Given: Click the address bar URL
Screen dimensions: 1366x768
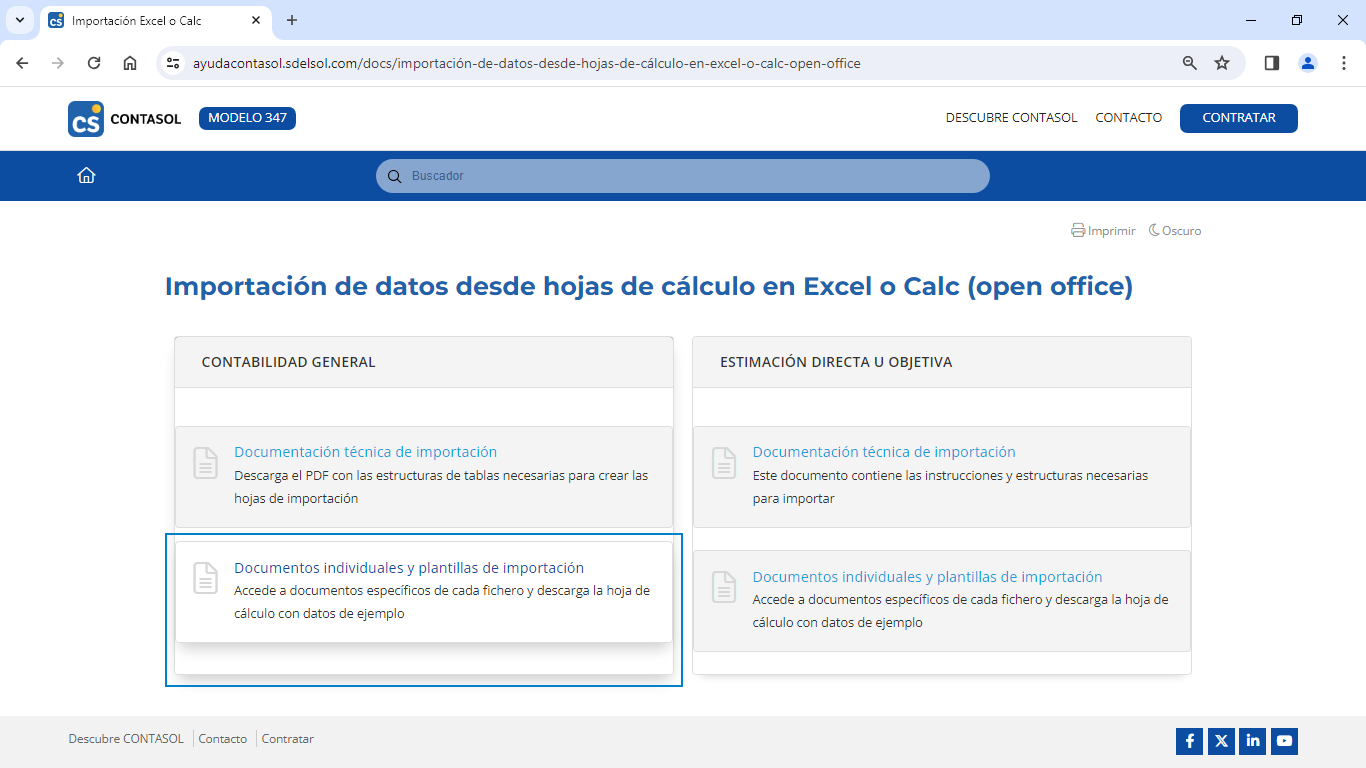Looking at the screenshot, I should pos(527,63).
